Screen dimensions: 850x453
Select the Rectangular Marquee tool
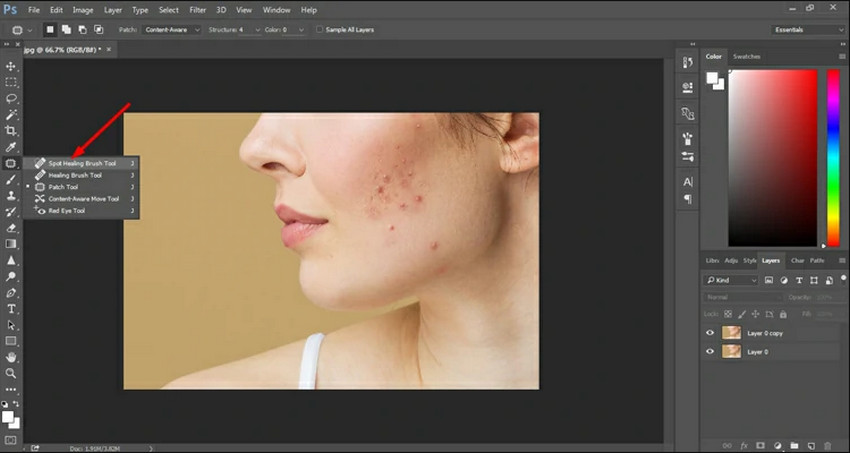[10, 82]
